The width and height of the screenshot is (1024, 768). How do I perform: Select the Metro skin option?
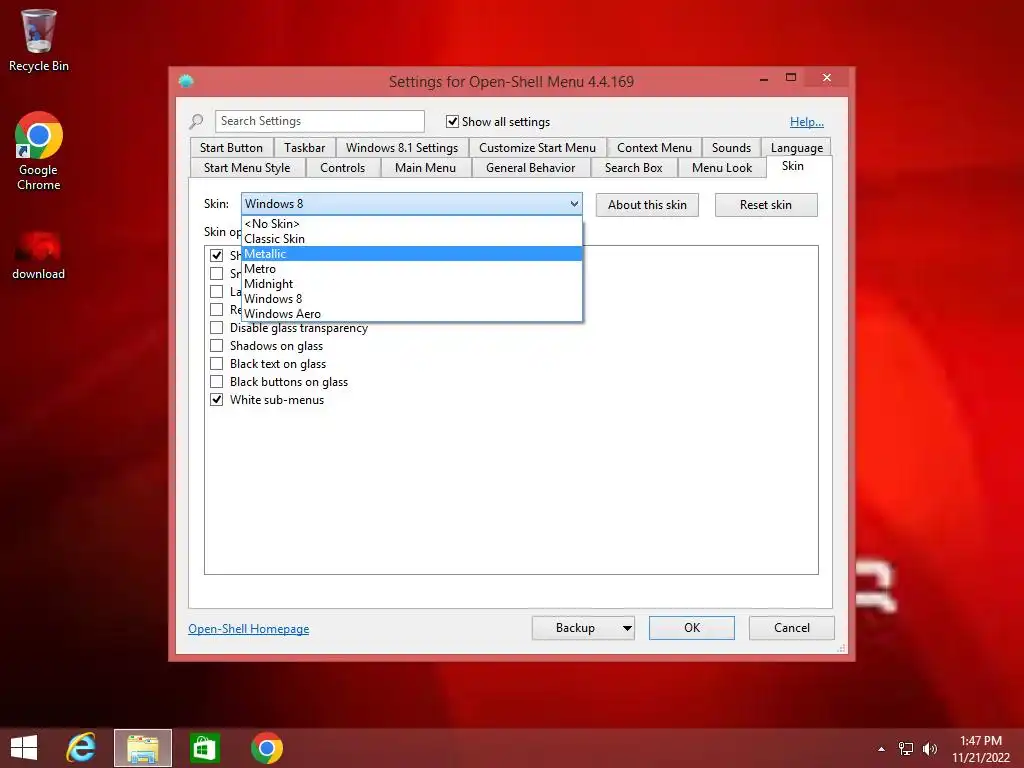click(x=411, y=269)
